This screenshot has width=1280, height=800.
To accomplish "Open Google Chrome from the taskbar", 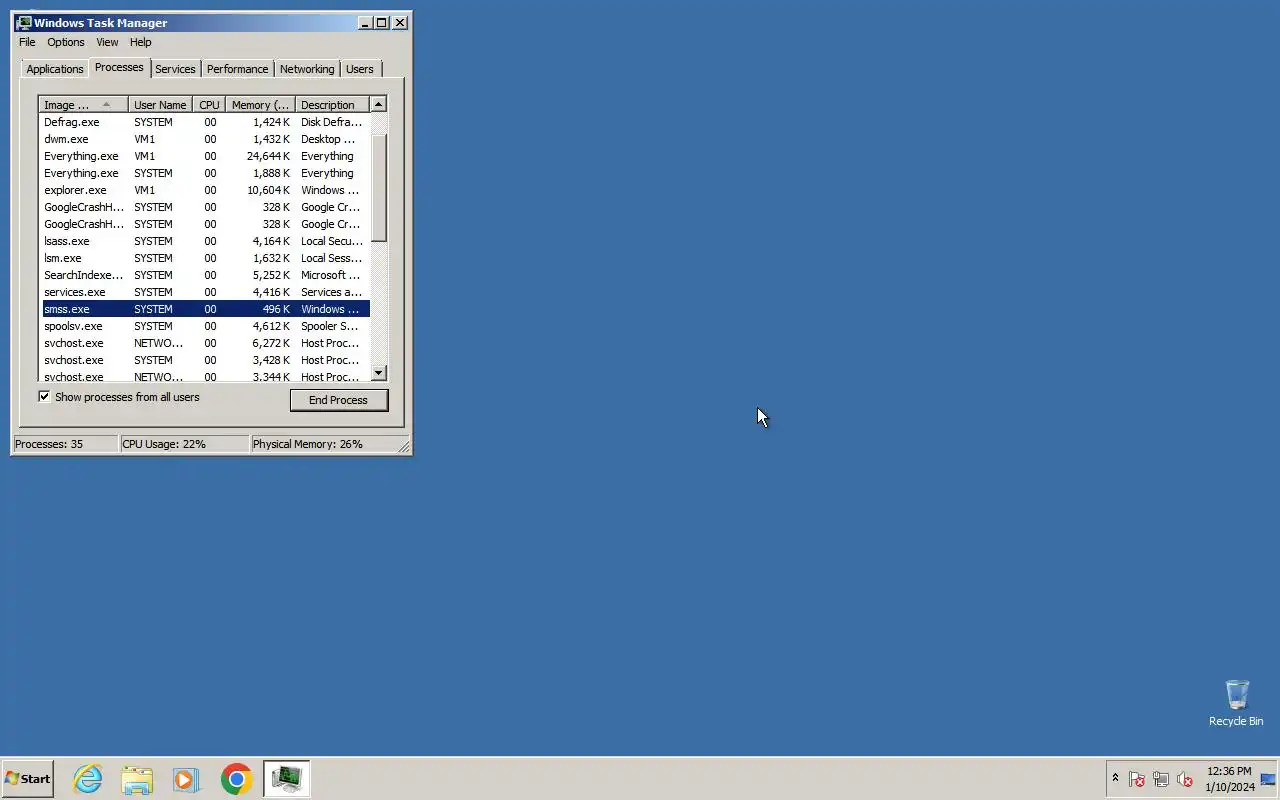I will pos(237,779).
